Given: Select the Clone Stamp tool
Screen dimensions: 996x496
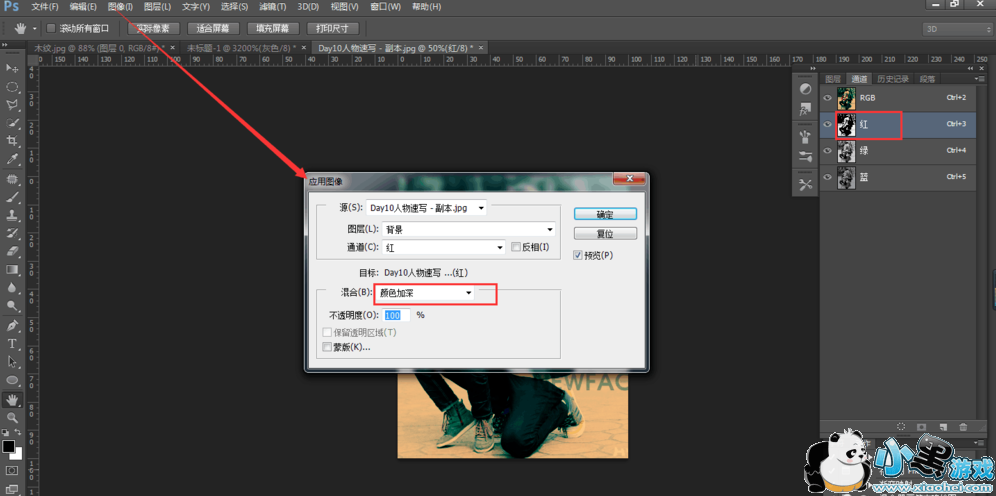Looking at the screenshot, I should coord(12,215).
